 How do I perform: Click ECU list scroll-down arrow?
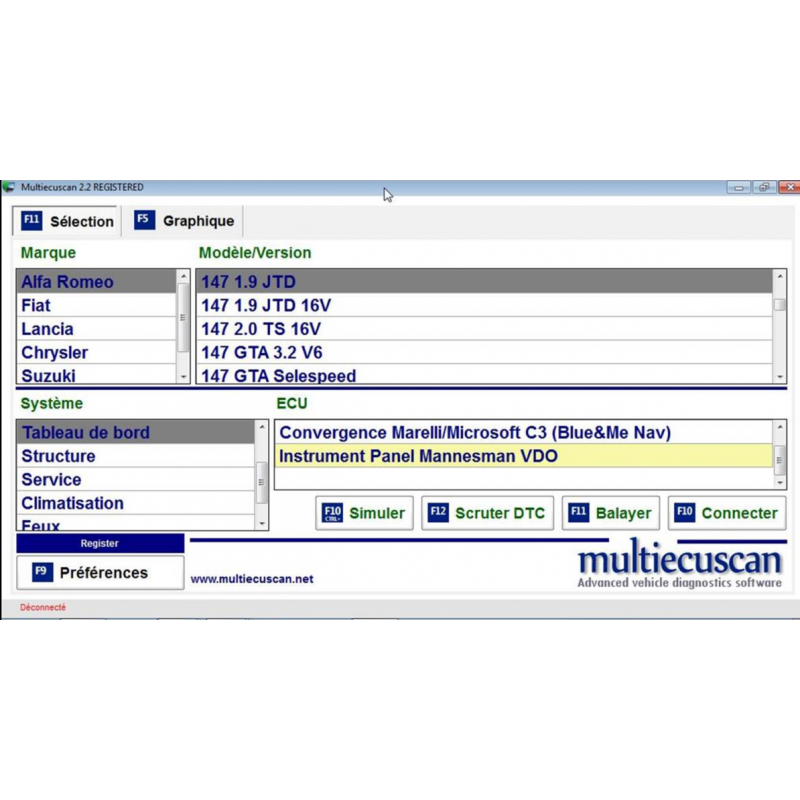(x=780, y=482)
